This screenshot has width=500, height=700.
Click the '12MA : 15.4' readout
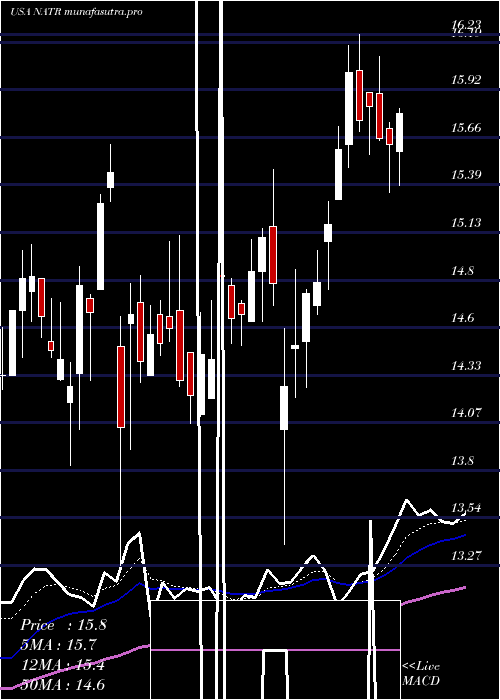(x=63, y=665)
